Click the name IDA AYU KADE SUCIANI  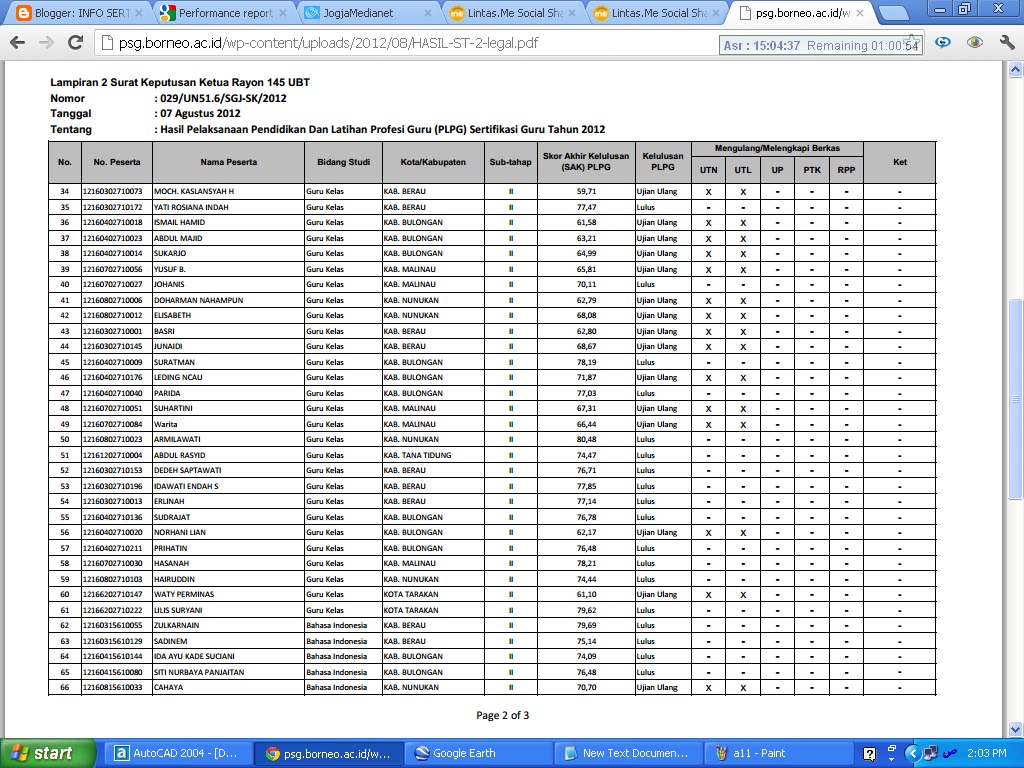(194, 656)
